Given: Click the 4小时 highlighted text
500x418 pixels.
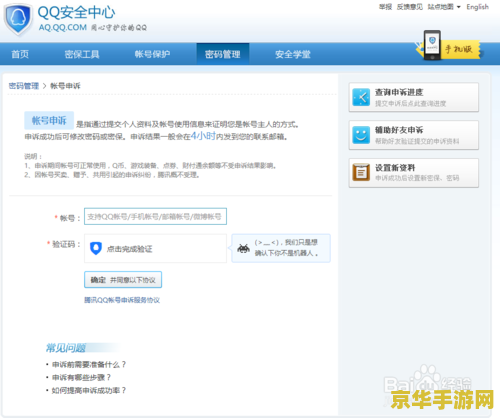Looking at the screenshot, I should tap(203, 136).
